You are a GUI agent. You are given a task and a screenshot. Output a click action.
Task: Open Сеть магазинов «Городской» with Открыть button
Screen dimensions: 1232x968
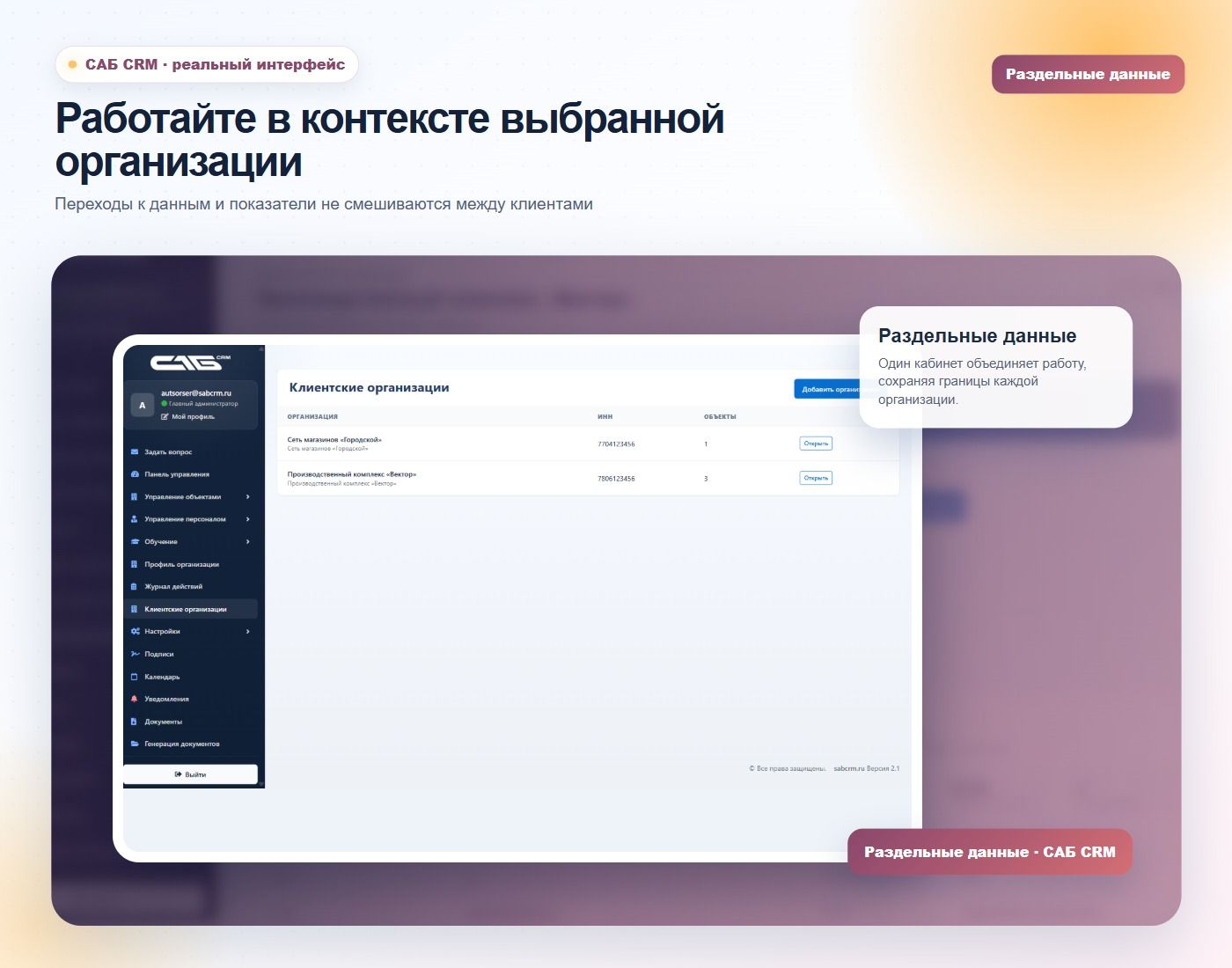pos(816,444)
